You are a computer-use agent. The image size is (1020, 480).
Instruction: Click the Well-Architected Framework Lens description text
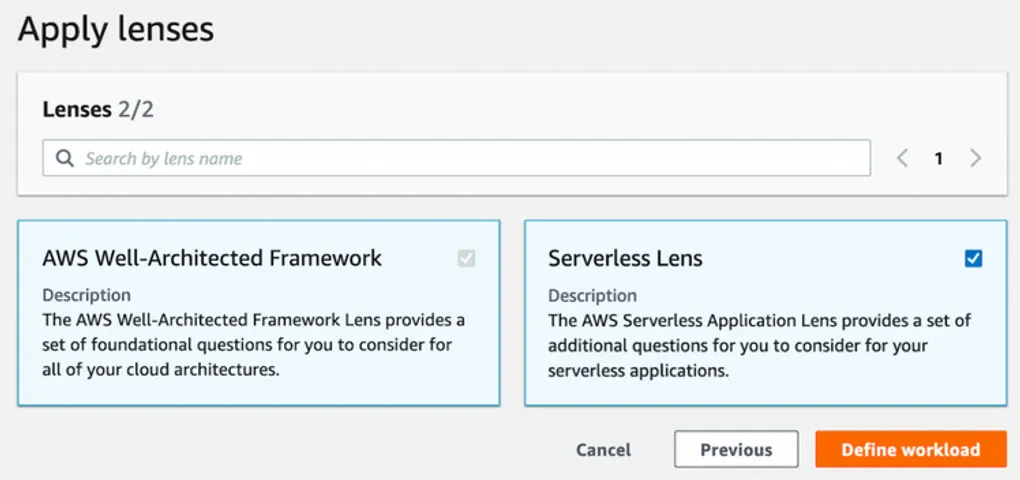pos(253,346)
